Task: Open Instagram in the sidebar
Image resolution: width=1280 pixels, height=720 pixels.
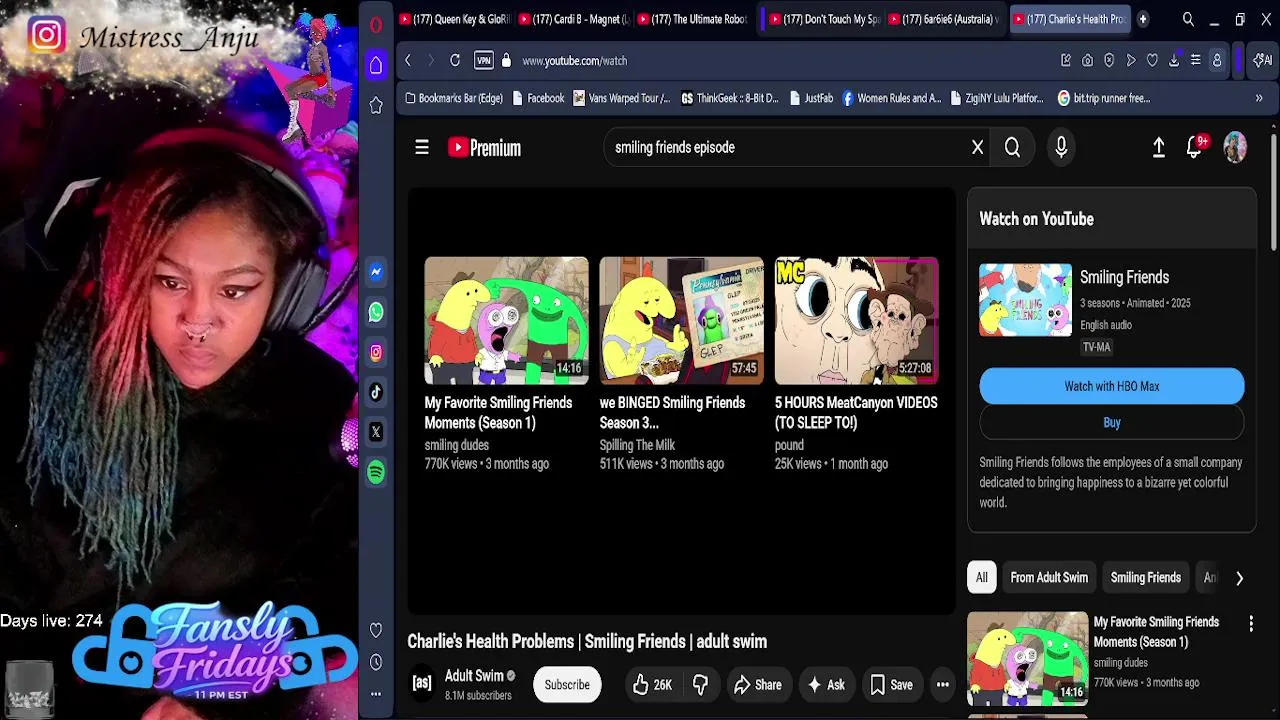Action: (x=376, y=352)
